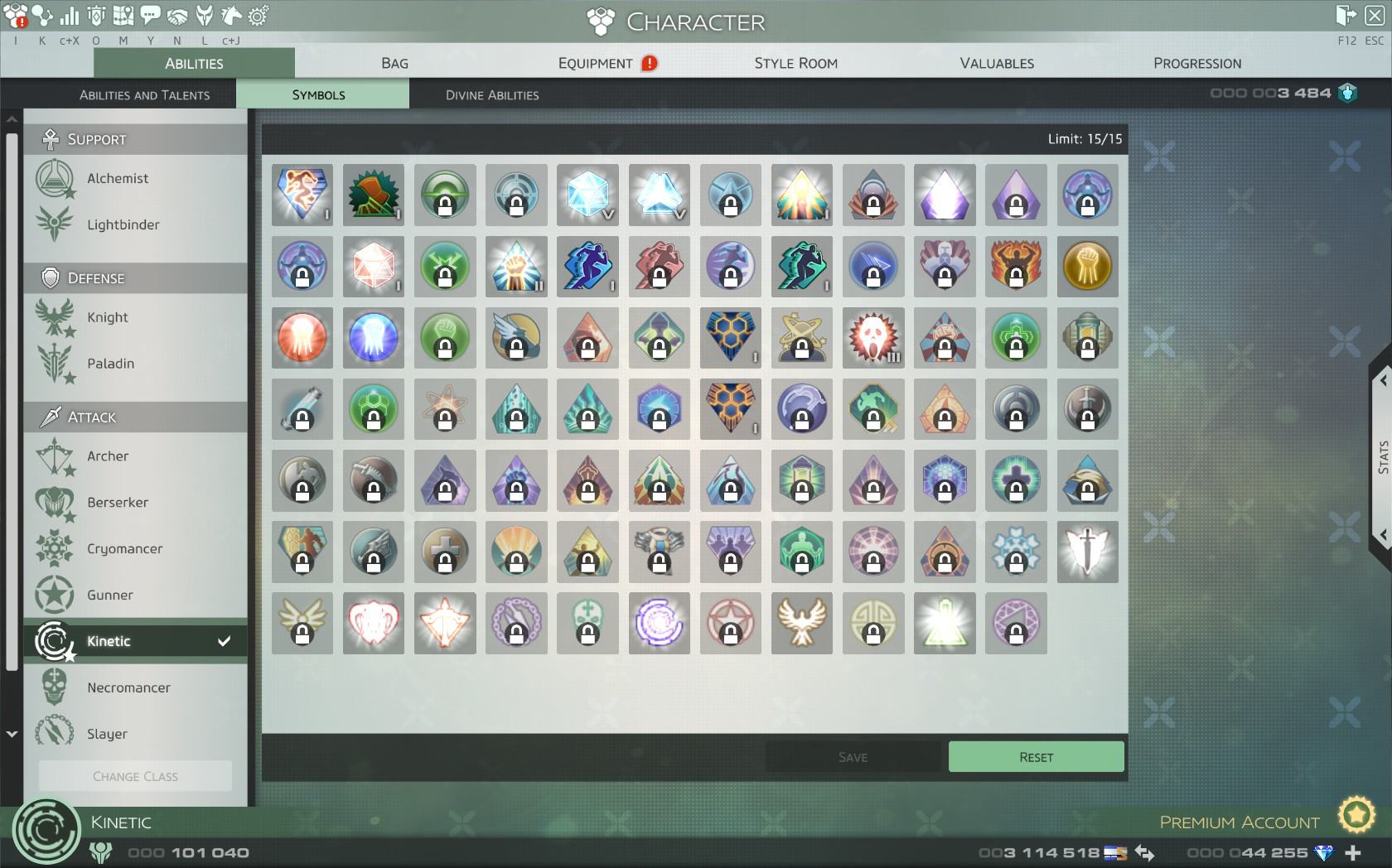Image resolution: width=1392 pixels, height=868 pixels.
Task: Select the Lightbinder class icon
Action: click(55, 224)
